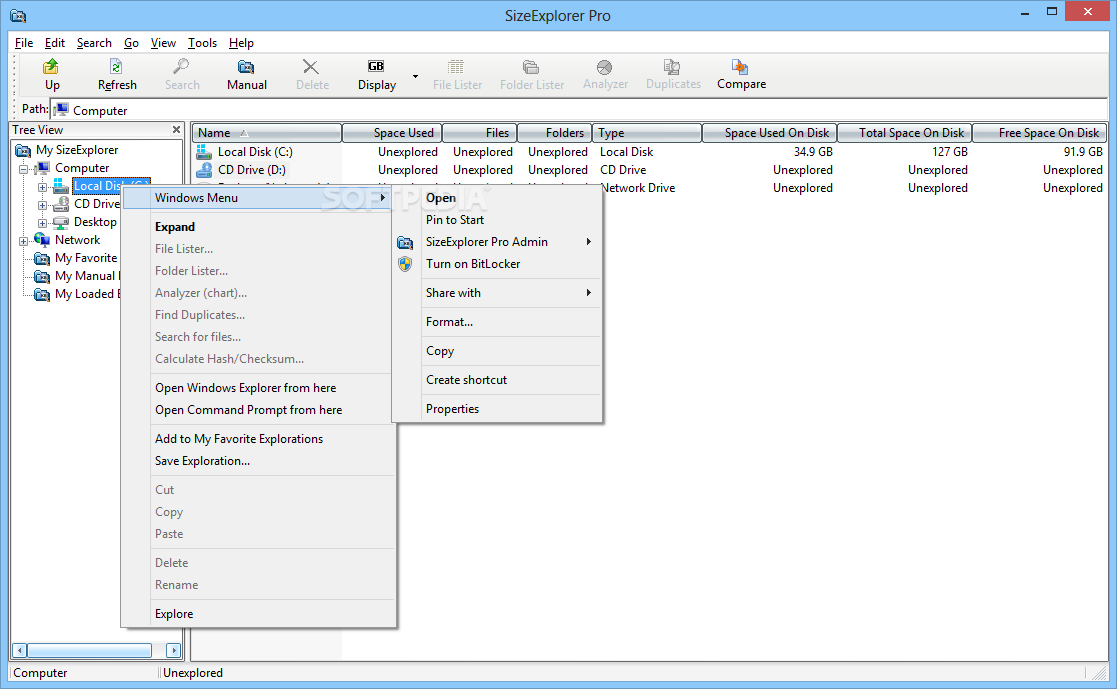This screenshot has width=1117, height=689.
Task: Click the SizeExplorer Pro Admin submenu icon
Action: click(405, 242)
